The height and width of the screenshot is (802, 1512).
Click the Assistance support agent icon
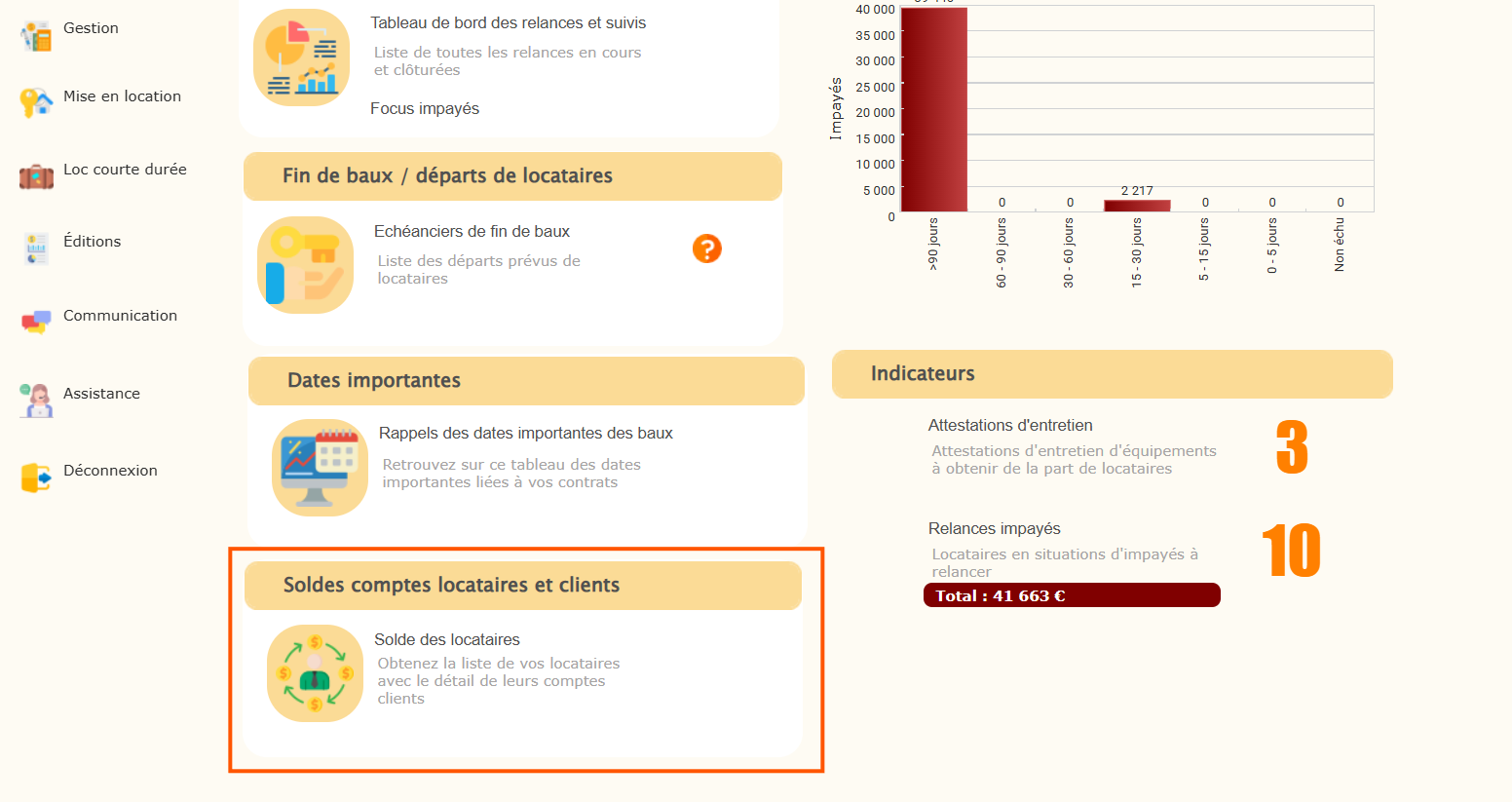tap(36, 400)
